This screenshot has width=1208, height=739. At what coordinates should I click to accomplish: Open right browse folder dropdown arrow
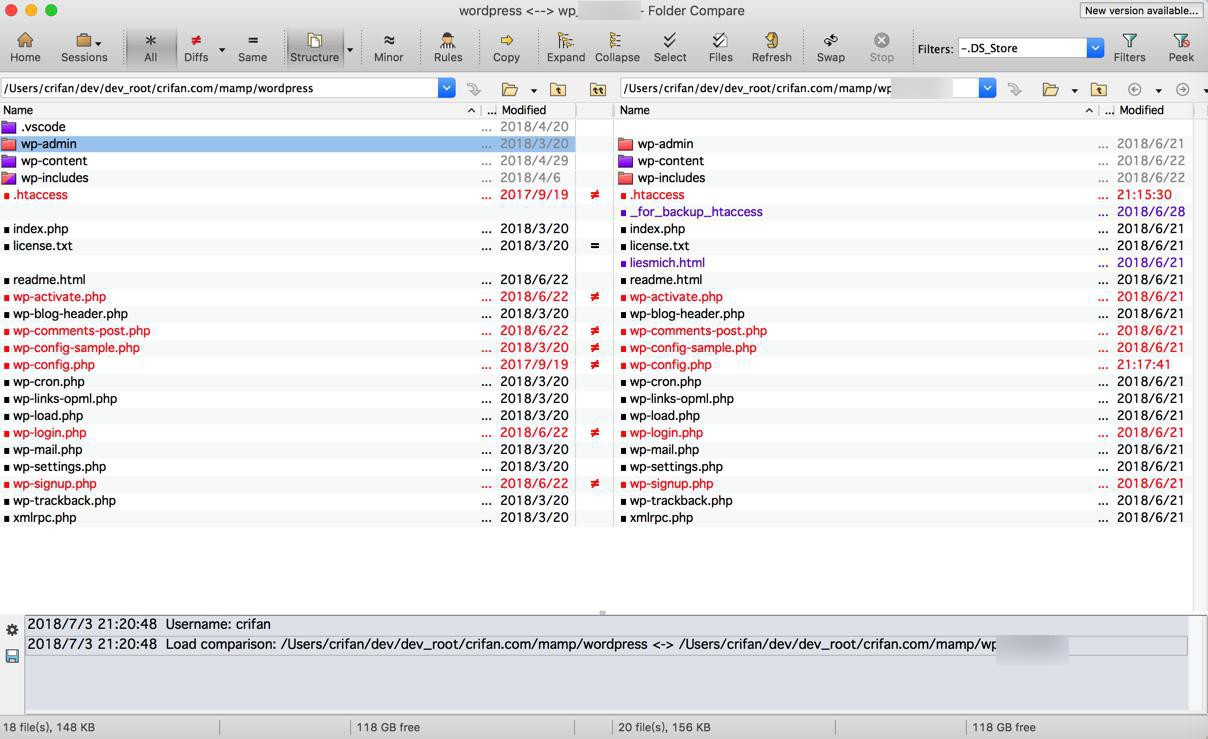pyautogui.click(x=1074, y=90)
